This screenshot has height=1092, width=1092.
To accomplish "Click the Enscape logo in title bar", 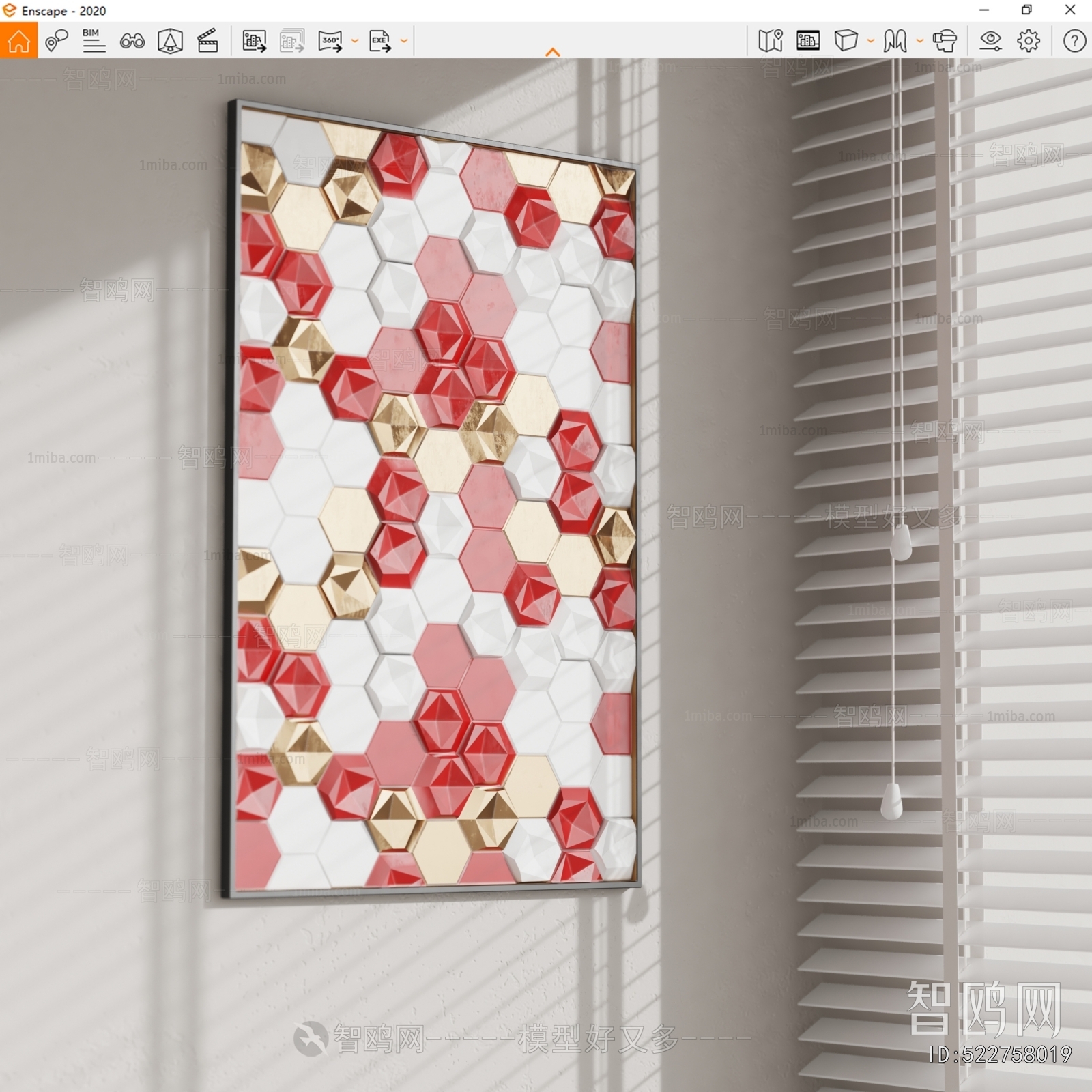I will point(9,10).
